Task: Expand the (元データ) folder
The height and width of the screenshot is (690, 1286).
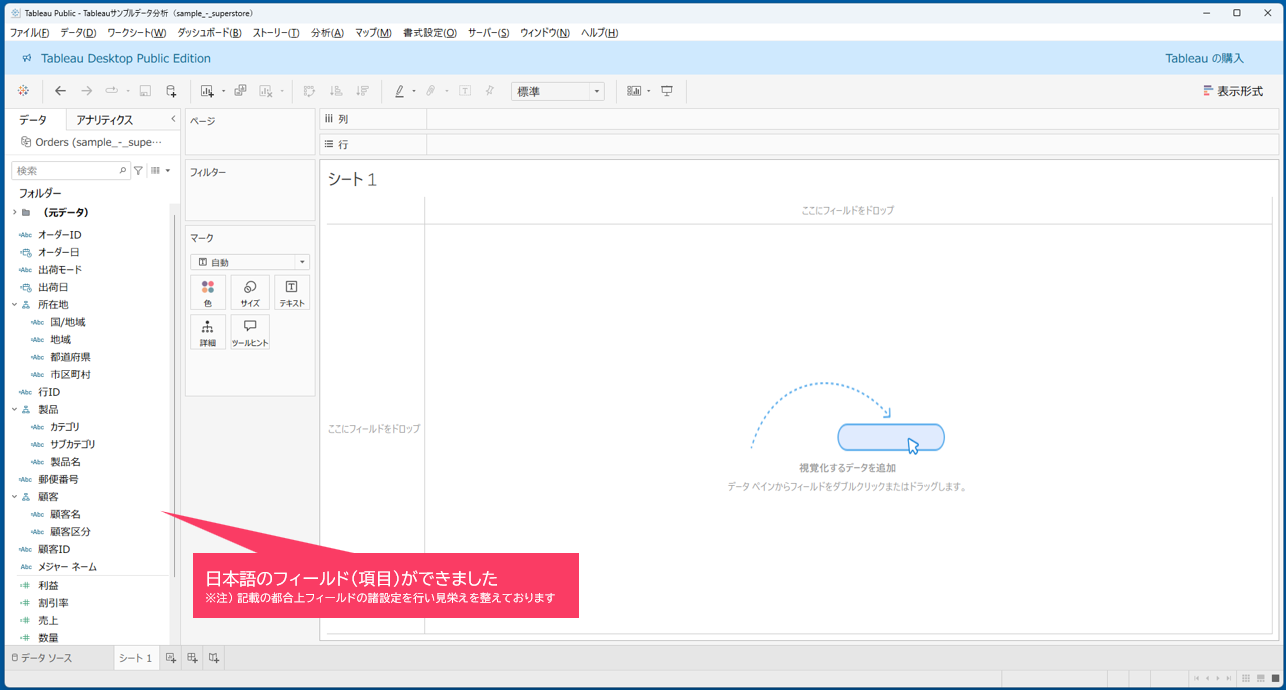Action: (x=14, y=213)
